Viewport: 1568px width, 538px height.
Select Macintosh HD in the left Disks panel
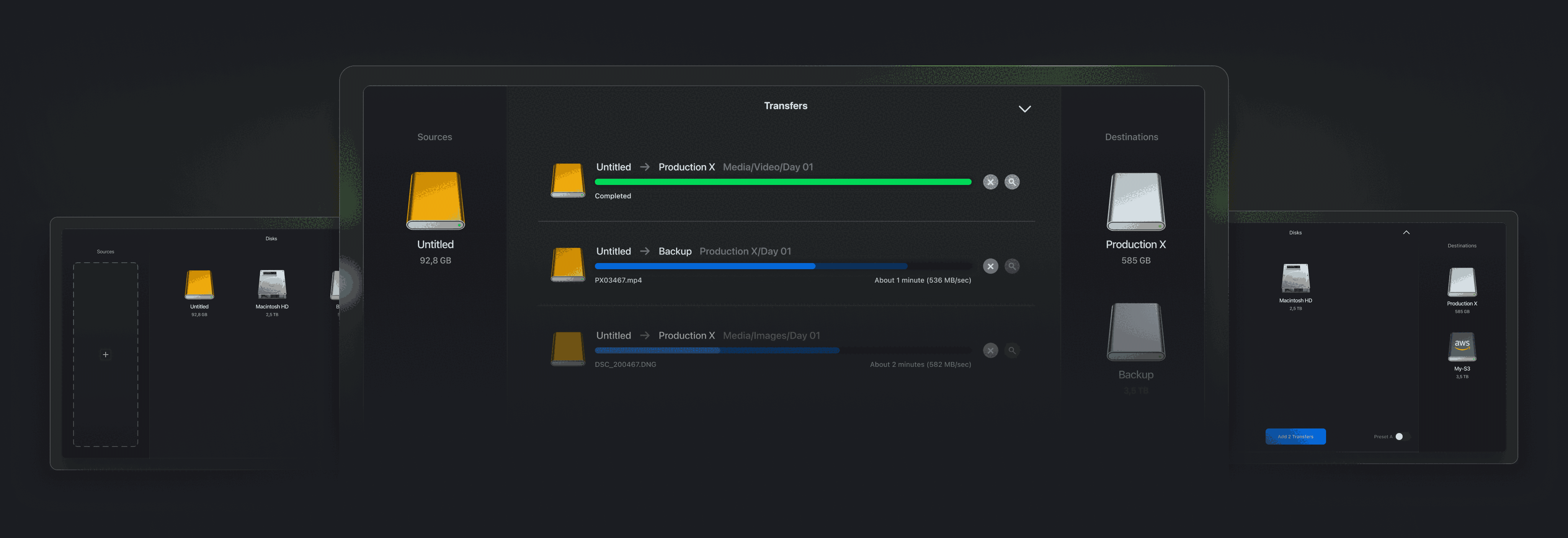[271, 285]
